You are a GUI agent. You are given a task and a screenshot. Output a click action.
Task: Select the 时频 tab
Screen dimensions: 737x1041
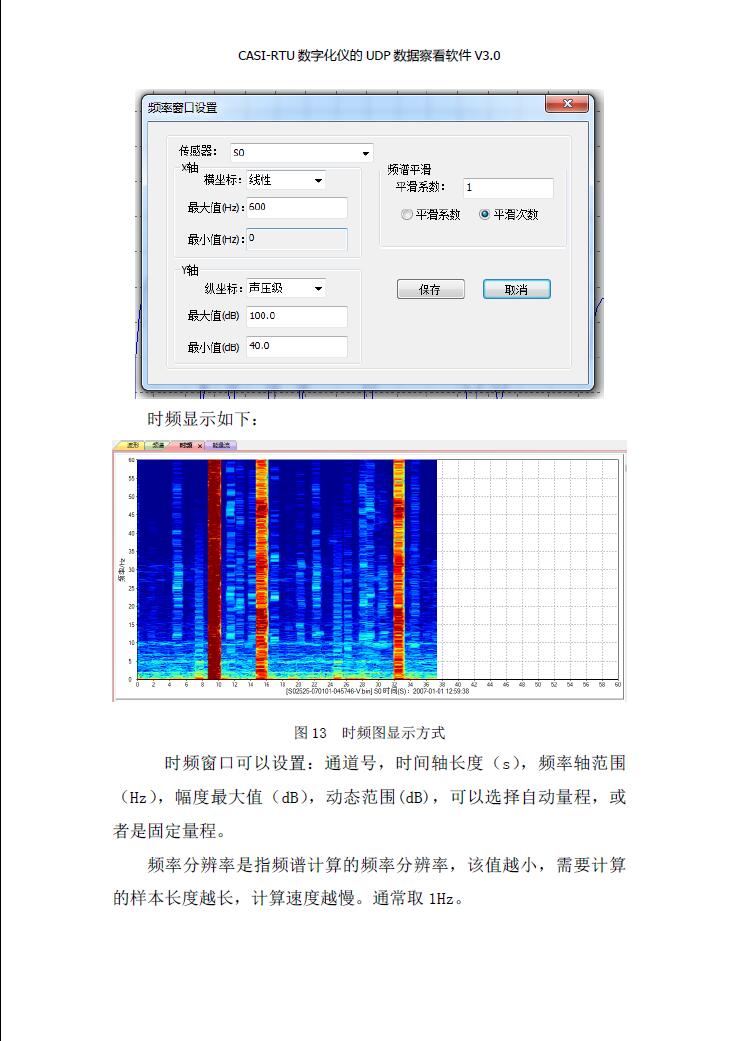(185, 445)
